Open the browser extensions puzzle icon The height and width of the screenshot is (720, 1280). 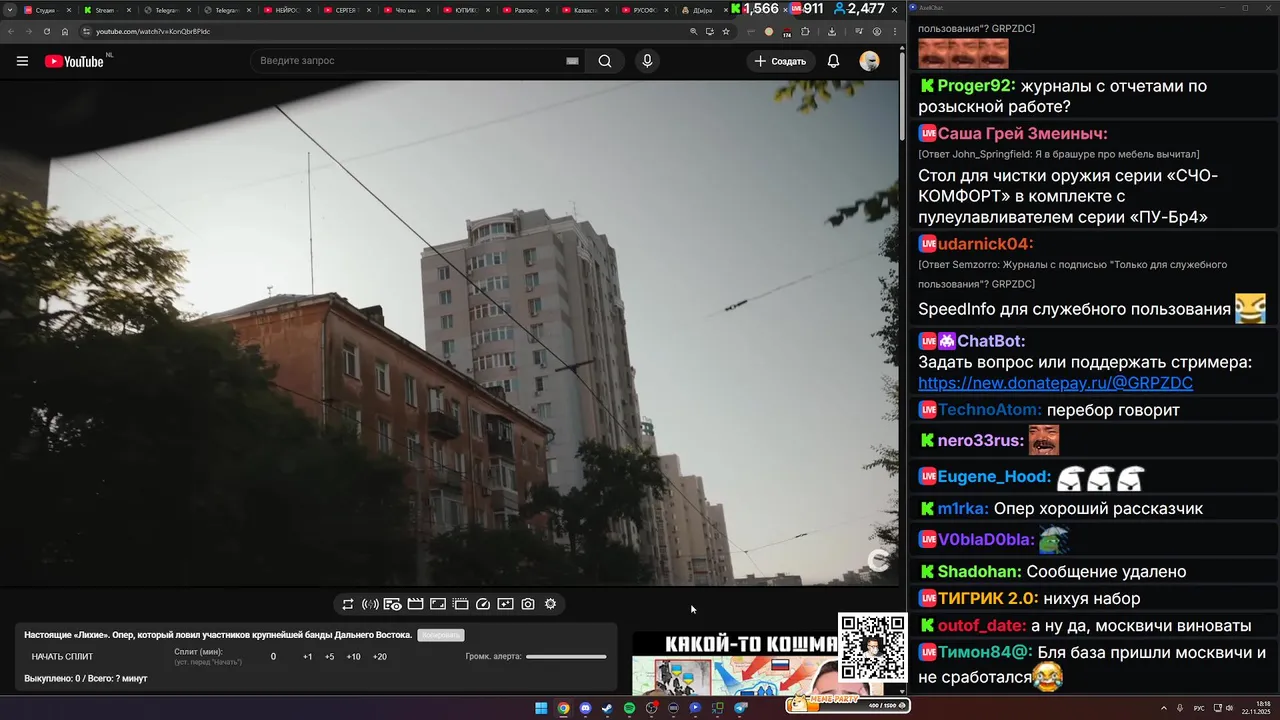click(x=805, y=31)
